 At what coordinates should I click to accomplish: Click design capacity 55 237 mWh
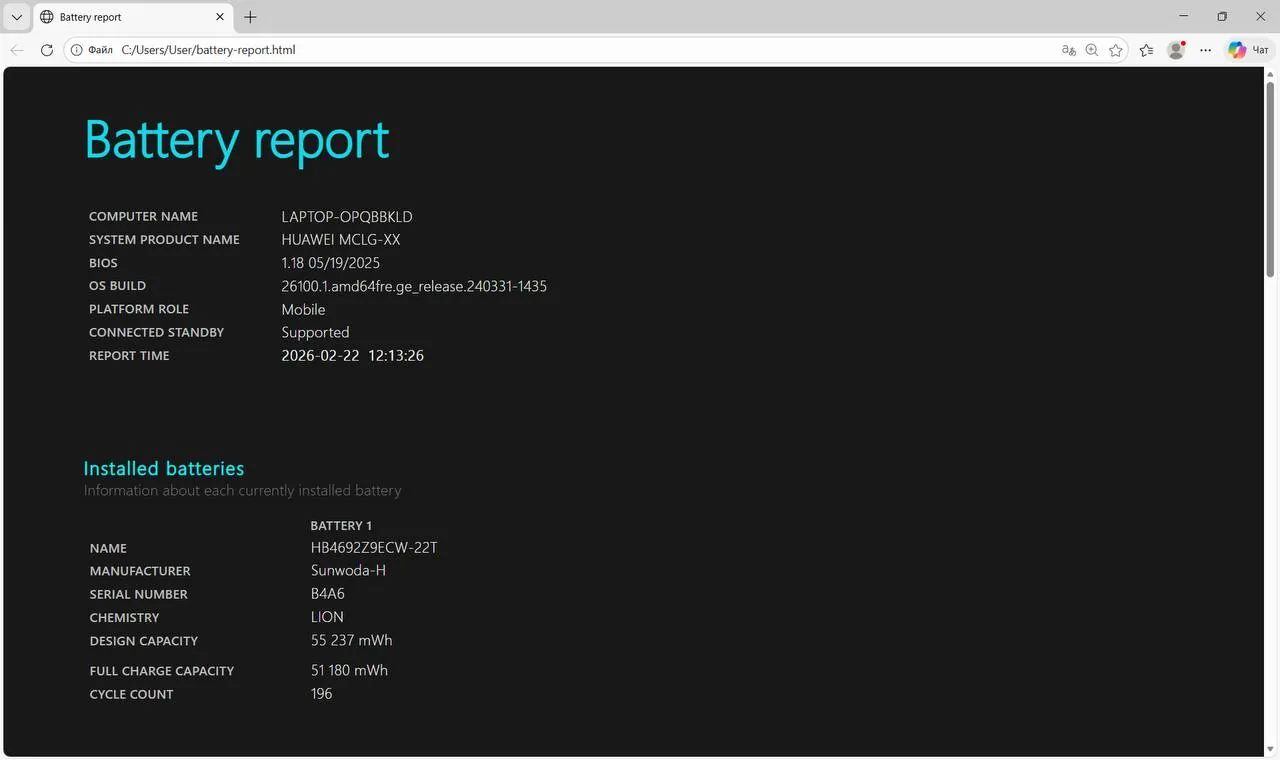[x=351, y=640]
